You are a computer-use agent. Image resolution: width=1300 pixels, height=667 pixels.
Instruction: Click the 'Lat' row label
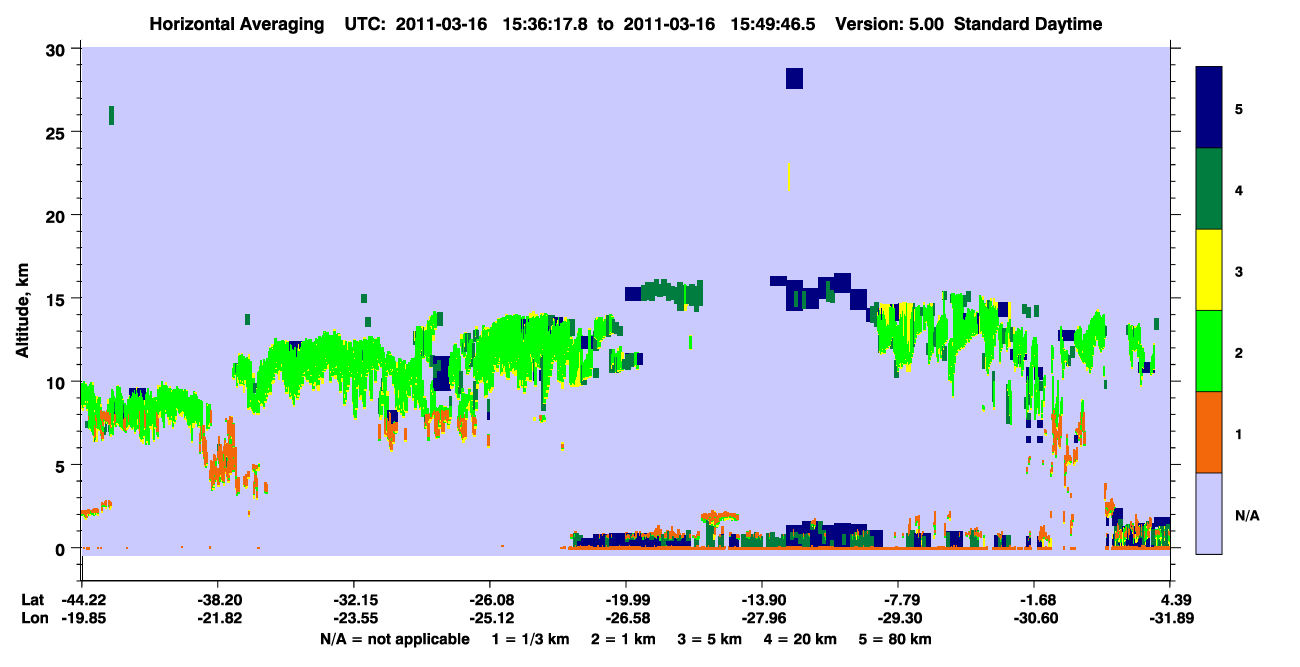32,600
